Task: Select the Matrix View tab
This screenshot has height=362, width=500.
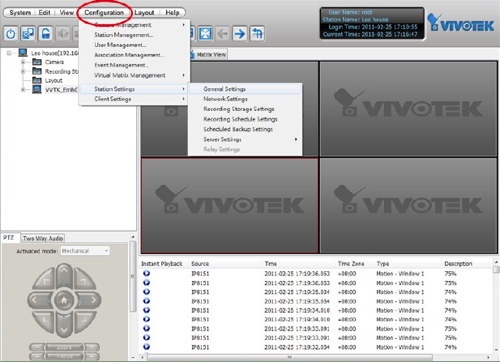Action: [x=209, y=55]
